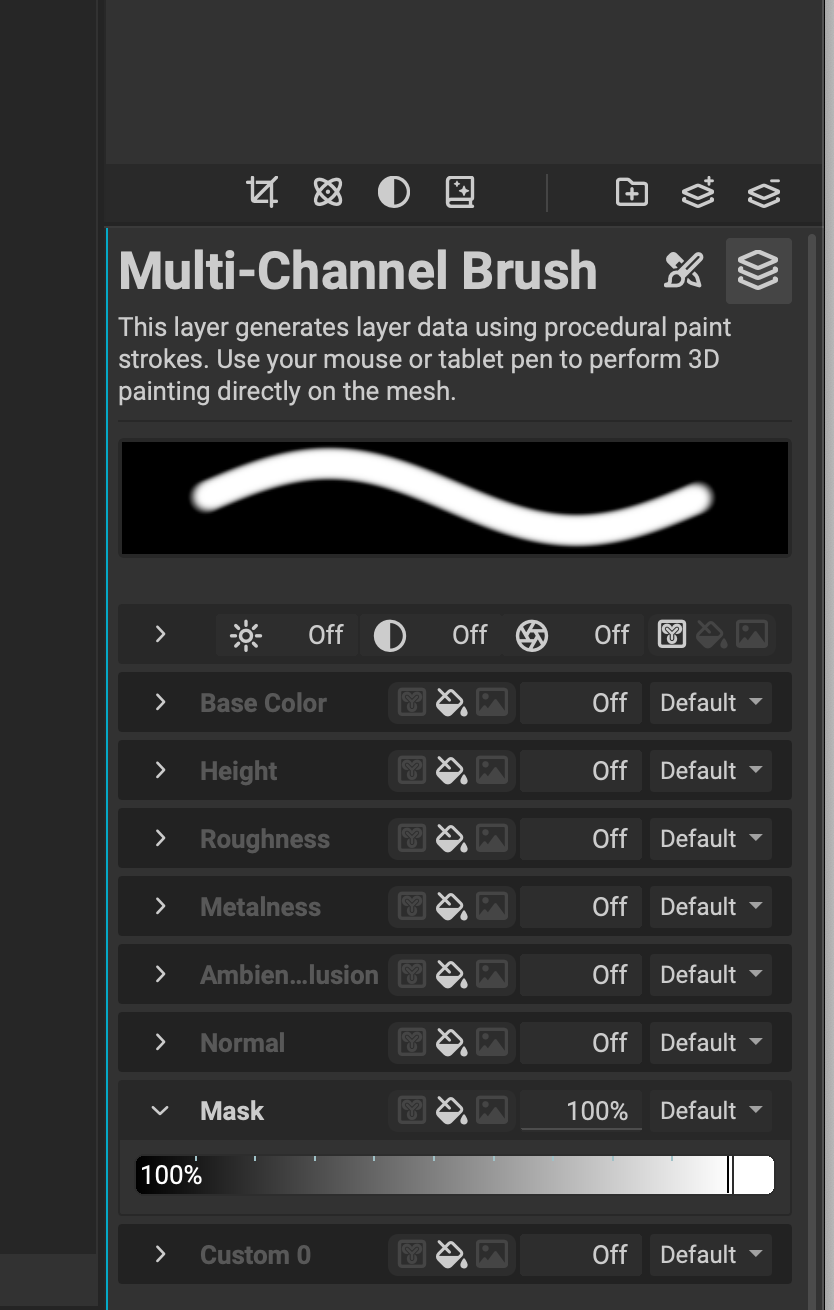Image resolution: width=834 pixels, height=1310 pixels.
Task: Click the add layer icon
Action: [698, 192]
